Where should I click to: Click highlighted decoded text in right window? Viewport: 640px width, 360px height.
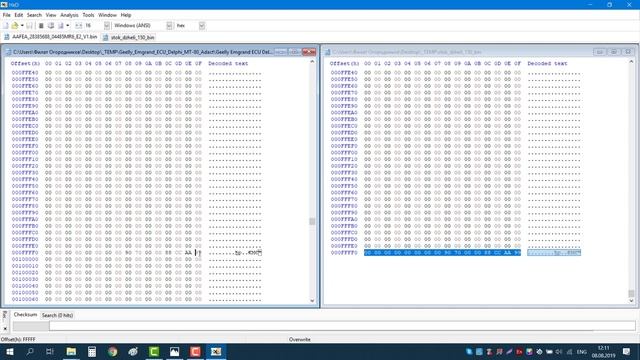point(554,253)
